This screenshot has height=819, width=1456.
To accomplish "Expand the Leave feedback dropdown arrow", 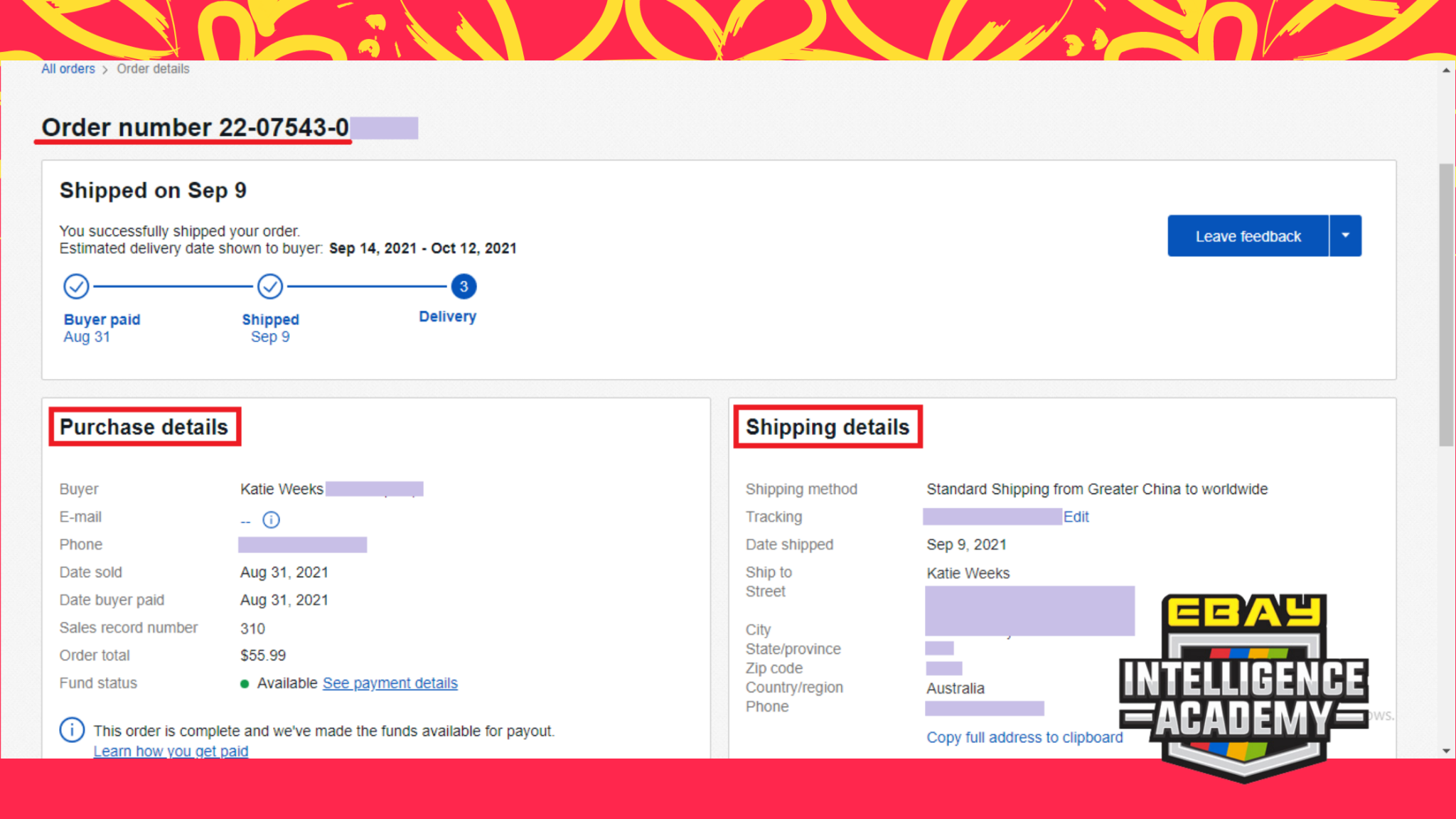I will [x=1345, y=235].
